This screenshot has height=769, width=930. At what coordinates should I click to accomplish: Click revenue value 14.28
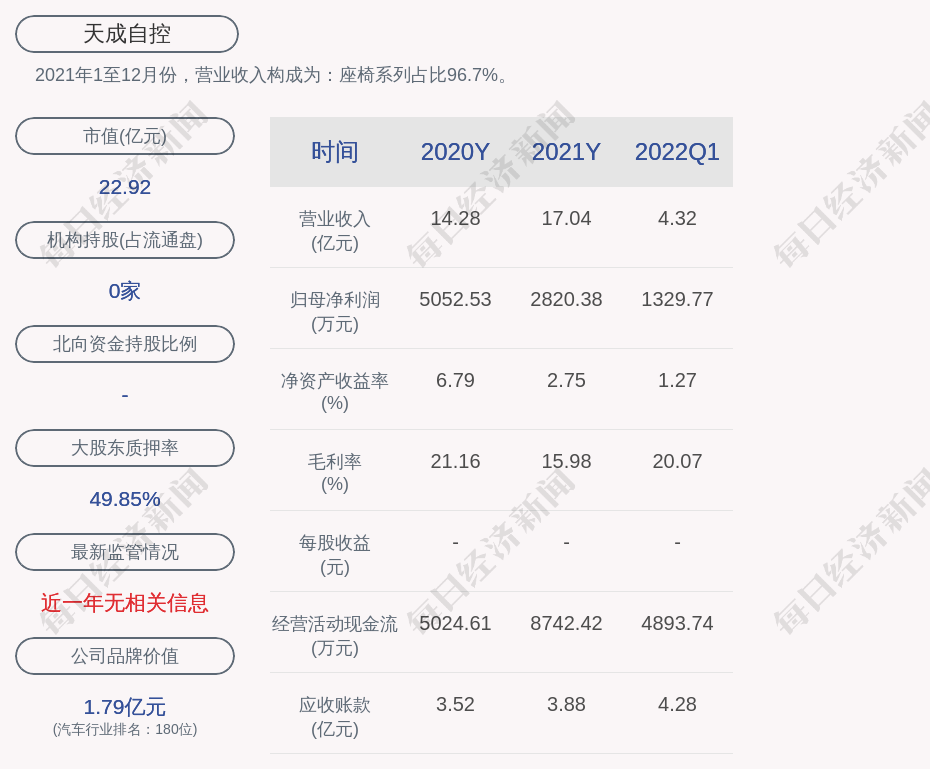[x=455, y=218]
